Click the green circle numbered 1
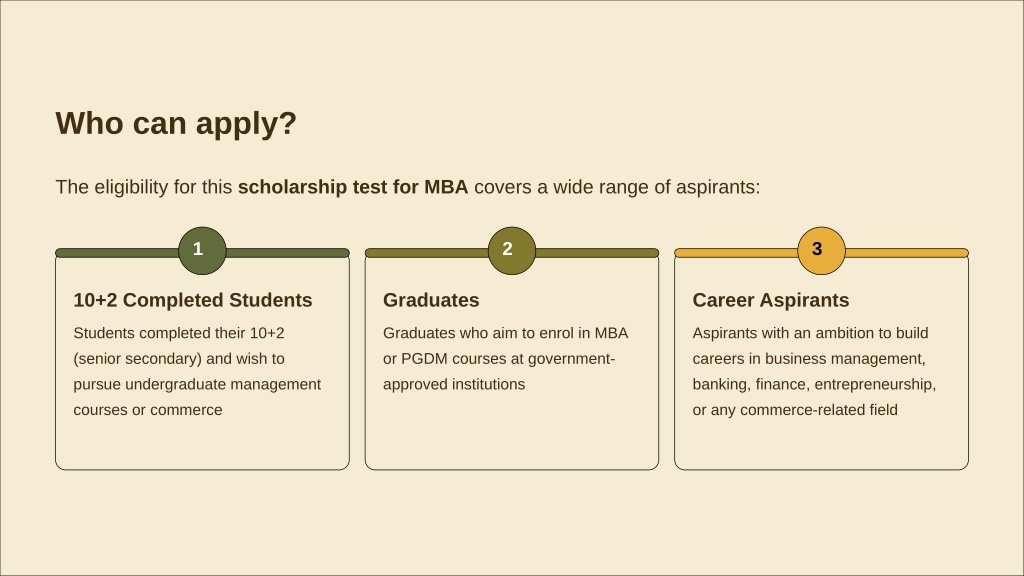Screen dimensions: 1024x576 [202, 251]
